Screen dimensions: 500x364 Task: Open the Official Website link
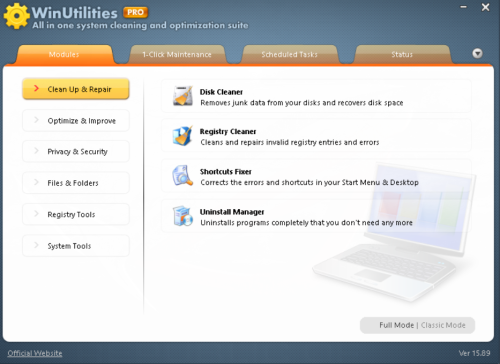[35, 353]
